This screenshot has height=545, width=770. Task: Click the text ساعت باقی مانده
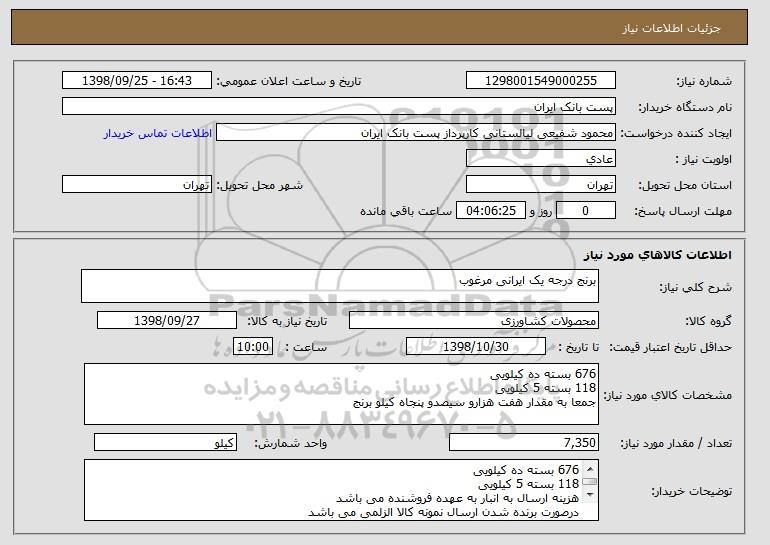pyautogui.click(x=406, y=211)
